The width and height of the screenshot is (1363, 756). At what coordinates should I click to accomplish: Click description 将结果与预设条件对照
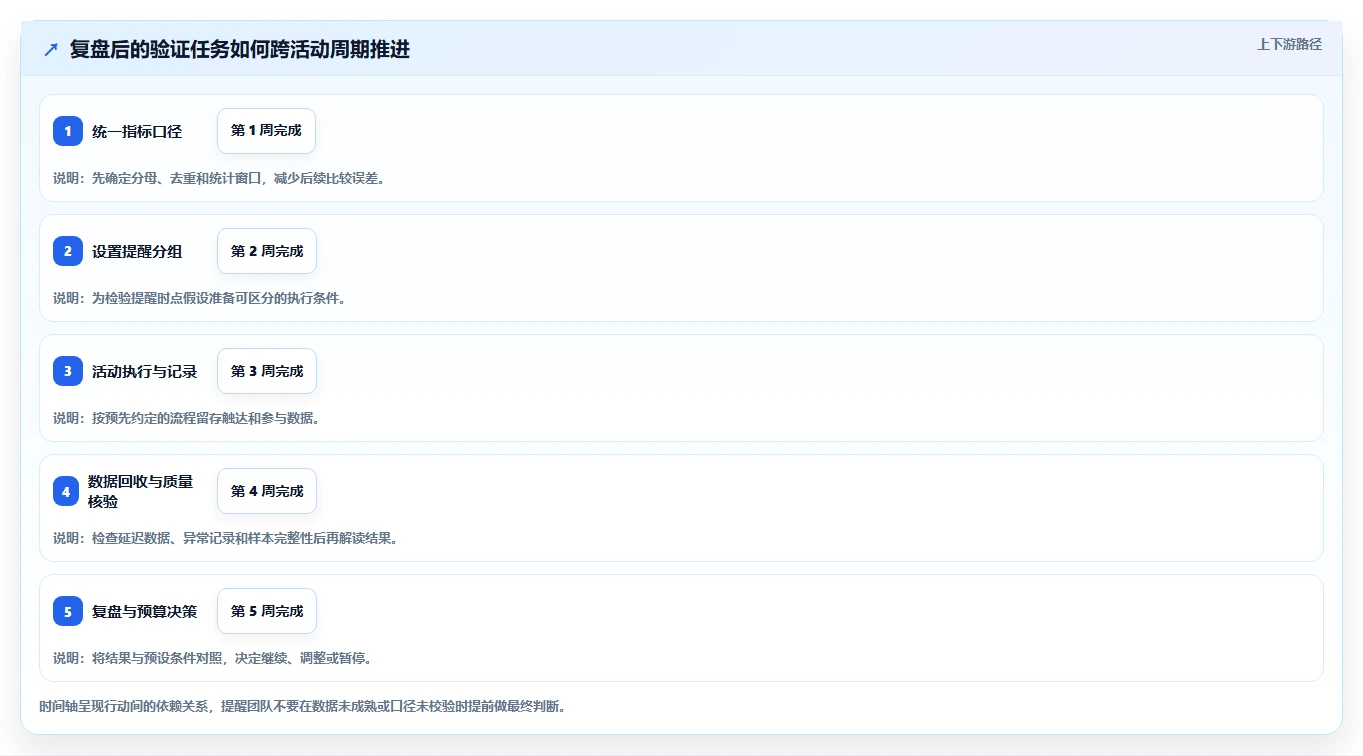[x=158, y=658]
